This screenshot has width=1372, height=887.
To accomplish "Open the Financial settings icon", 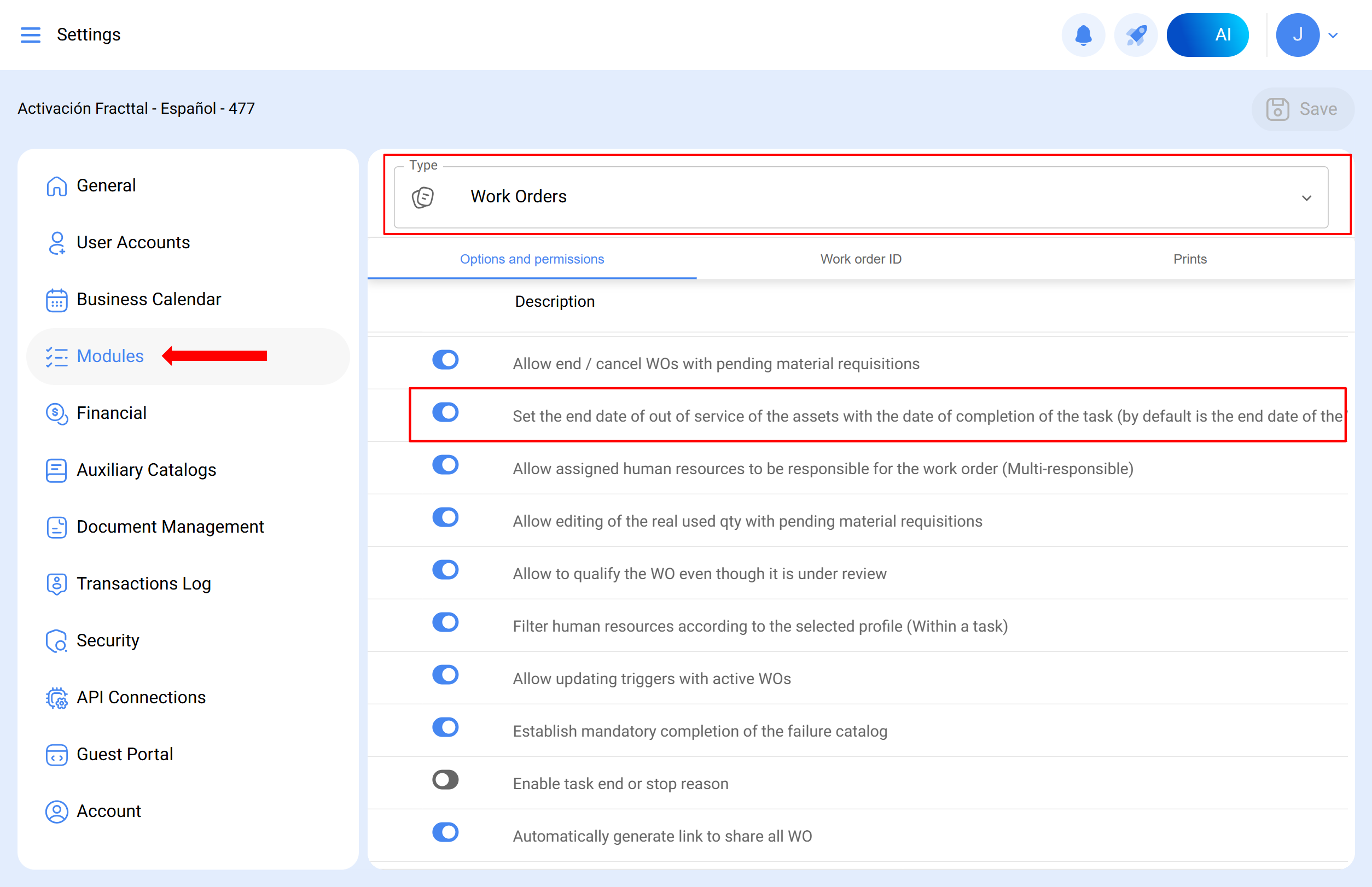I will tap(56, 413).
